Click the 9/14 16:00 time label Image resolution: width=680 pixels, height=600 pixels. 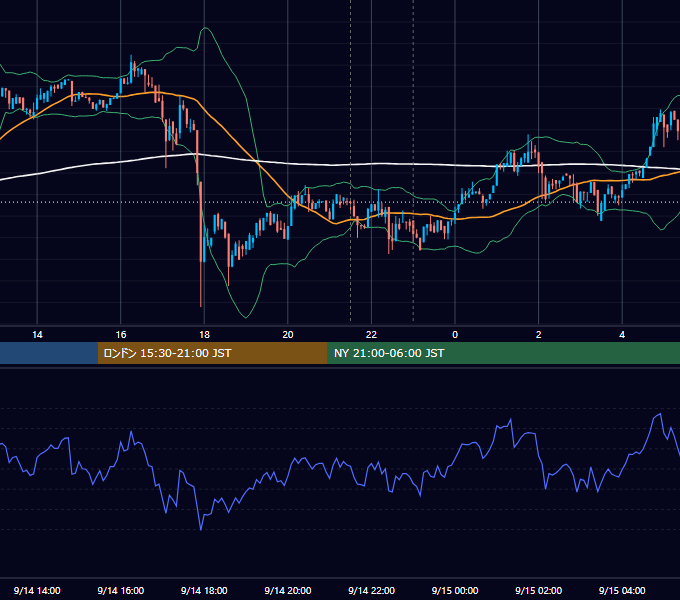pyautogui.click(x=121, y=590)
